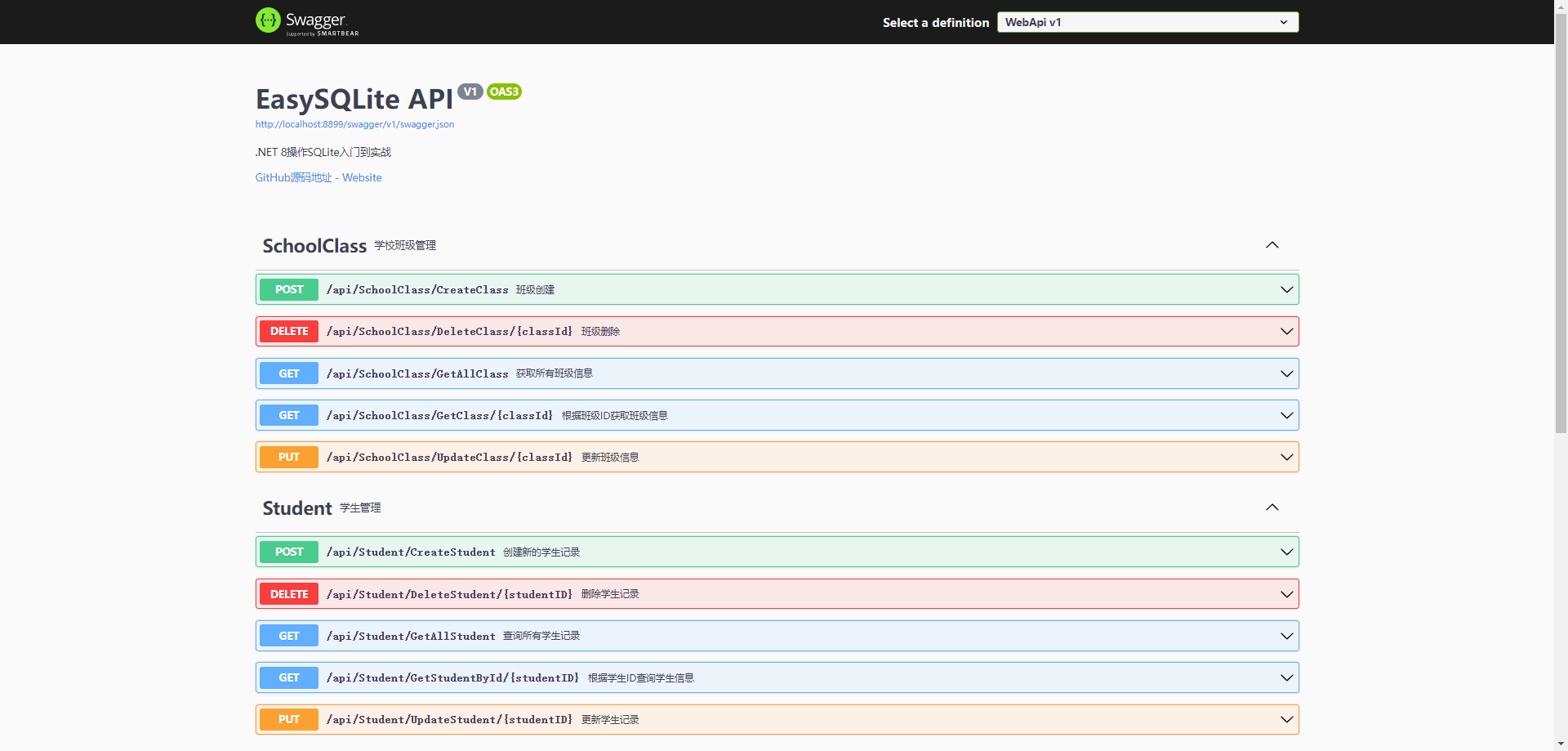The height and width of the screenshot is (751, 1568).
Task: Toggle open the GetAllStudent operation row
Action: [x=776, y=635]
